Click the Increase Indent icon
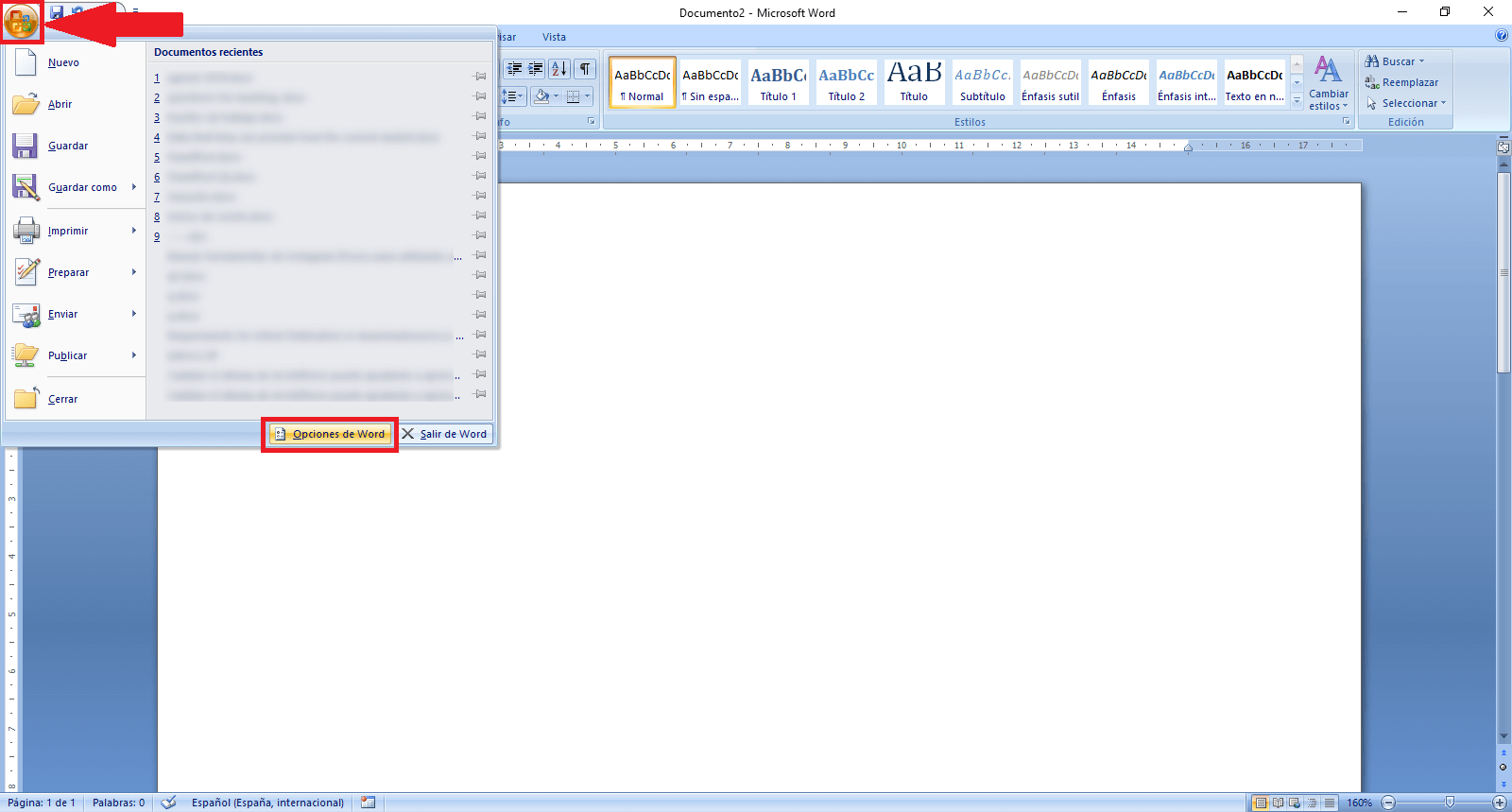Image resolution: width=1512 pixels, height=812 pixels. [536, 69]
